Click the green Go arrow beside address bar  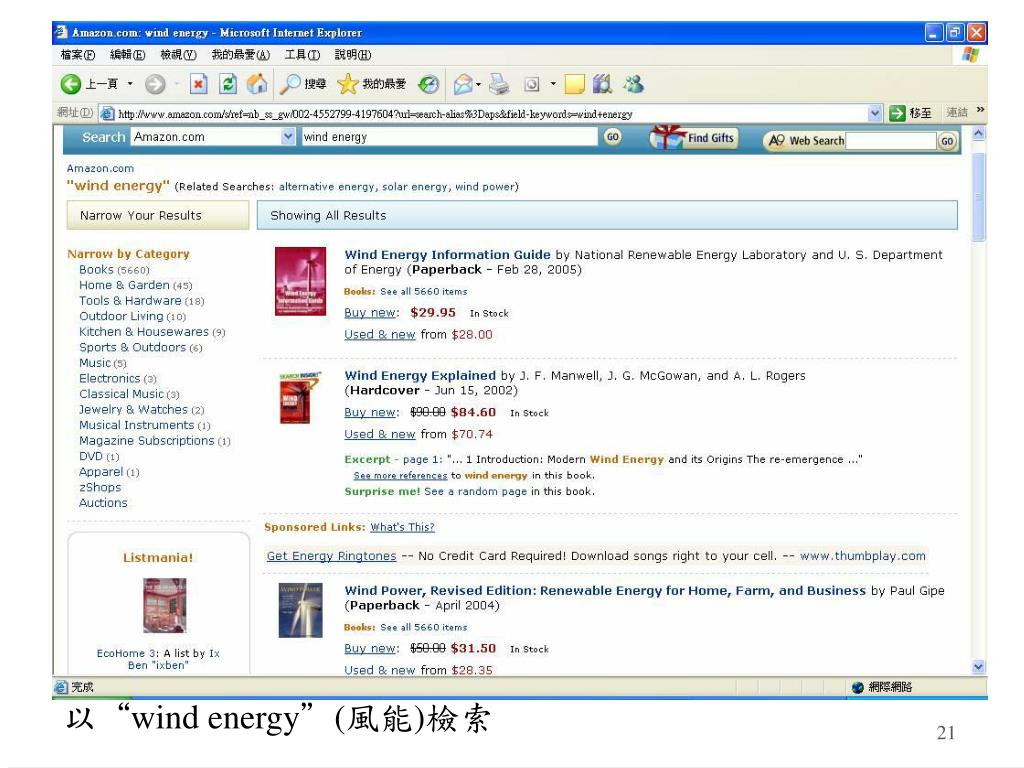point(897,113)
